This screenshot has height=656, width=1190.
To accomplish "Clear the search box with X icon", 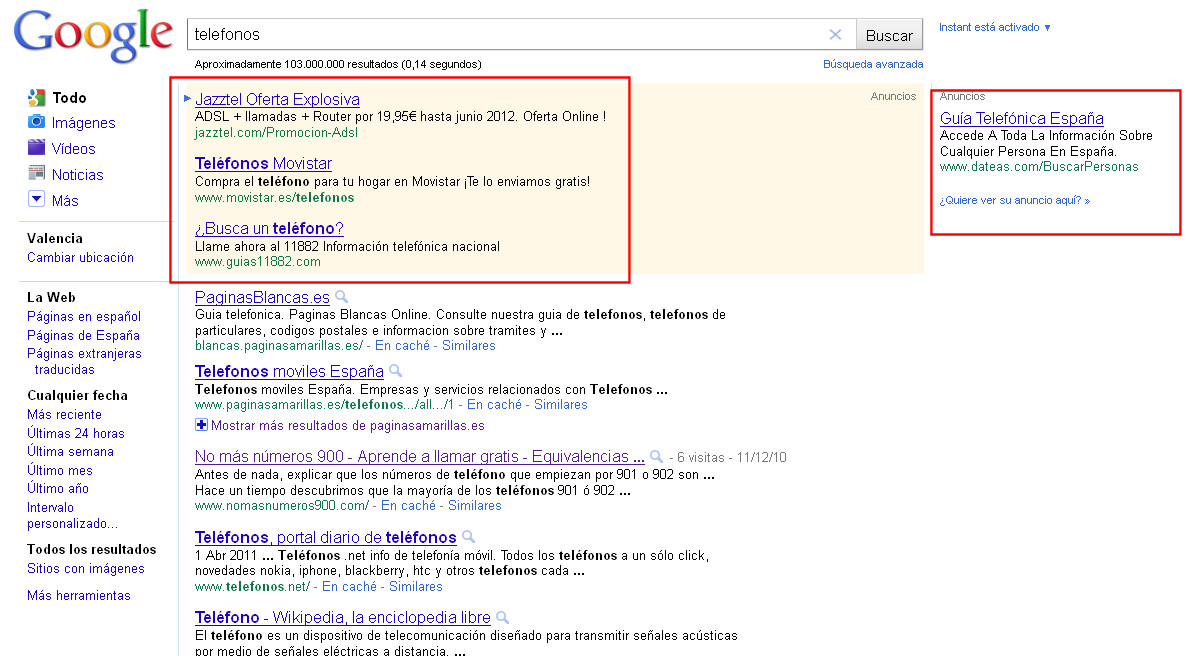I will tap(835, 35).
